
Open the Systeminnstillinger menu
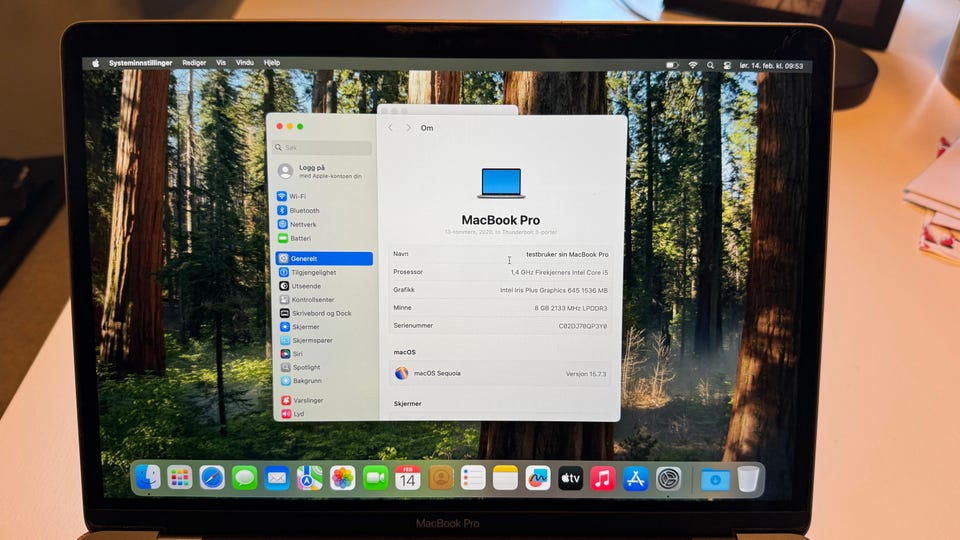[x=140, y=63]
